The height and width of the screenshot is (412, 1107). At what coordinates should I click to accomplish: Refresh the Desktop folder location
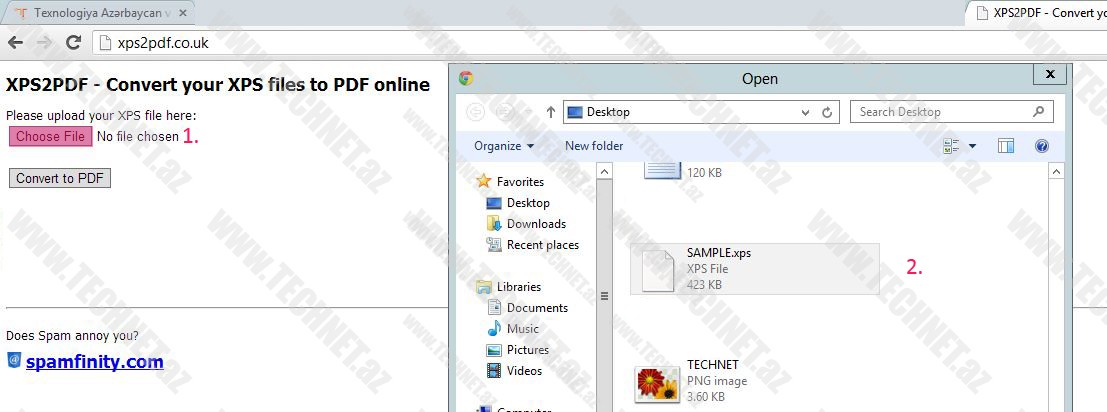(x=827, y=112)
